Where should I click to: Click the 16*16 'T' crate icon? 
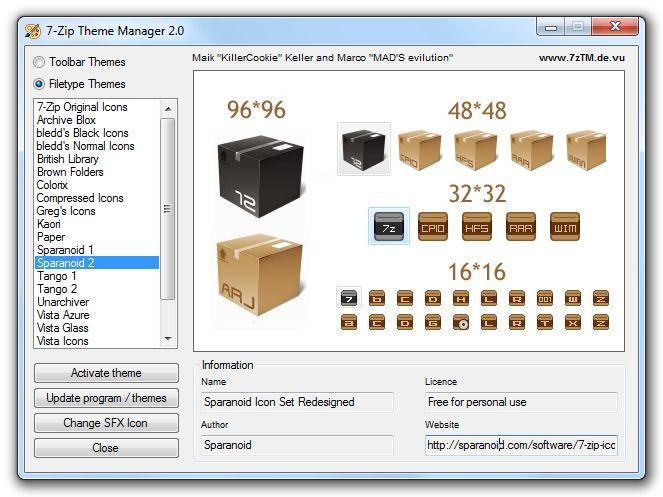pos(545,322)
